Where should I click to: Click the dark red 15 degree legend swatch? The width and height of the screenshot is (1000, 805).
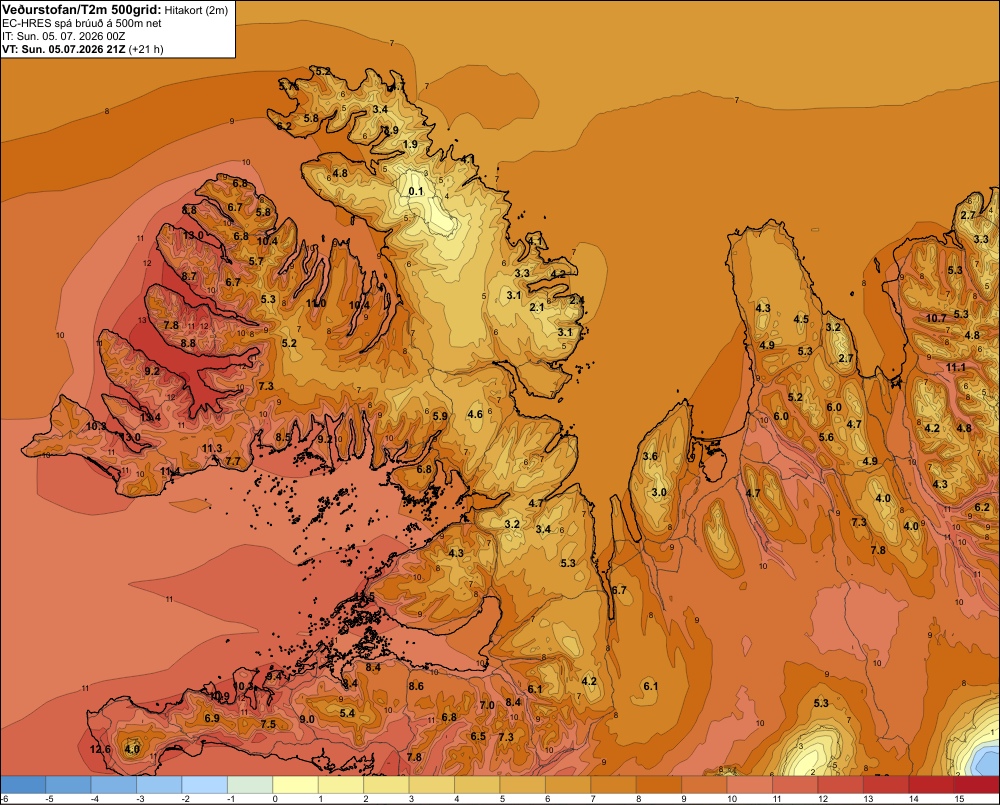pyautogui.click(x=977, y=785)
